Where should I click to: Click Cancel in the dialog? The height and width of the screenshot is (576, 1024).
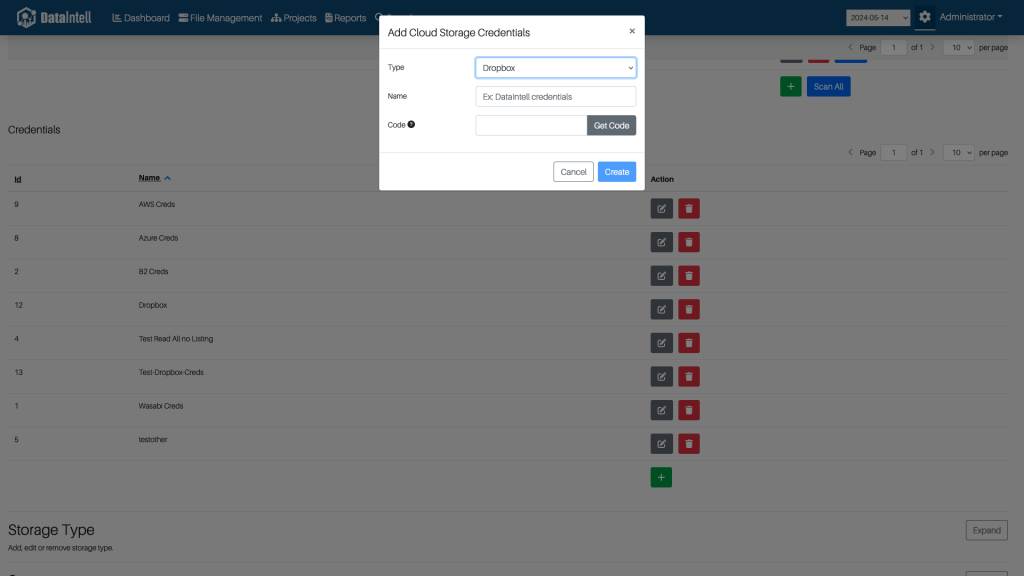(573, 172)
